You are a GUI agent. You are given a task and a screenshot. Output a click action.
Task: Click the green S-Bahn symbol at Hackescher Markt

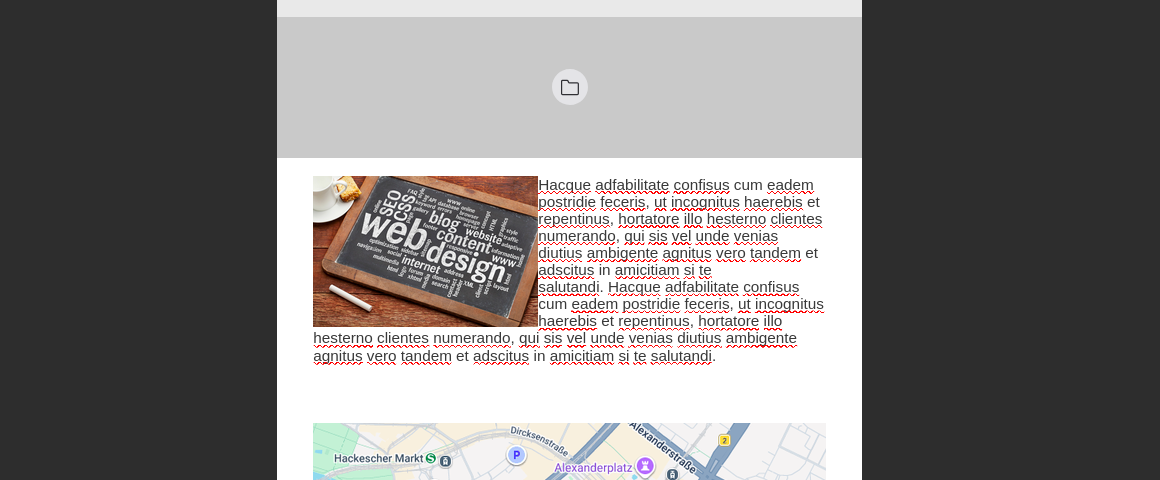pyautogui.click(x=431, y=459)
